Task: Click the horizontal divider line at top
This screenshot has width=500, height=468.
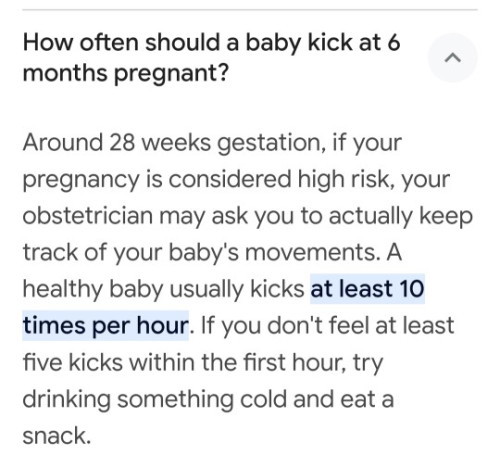Action: click(x=250, y=10)
